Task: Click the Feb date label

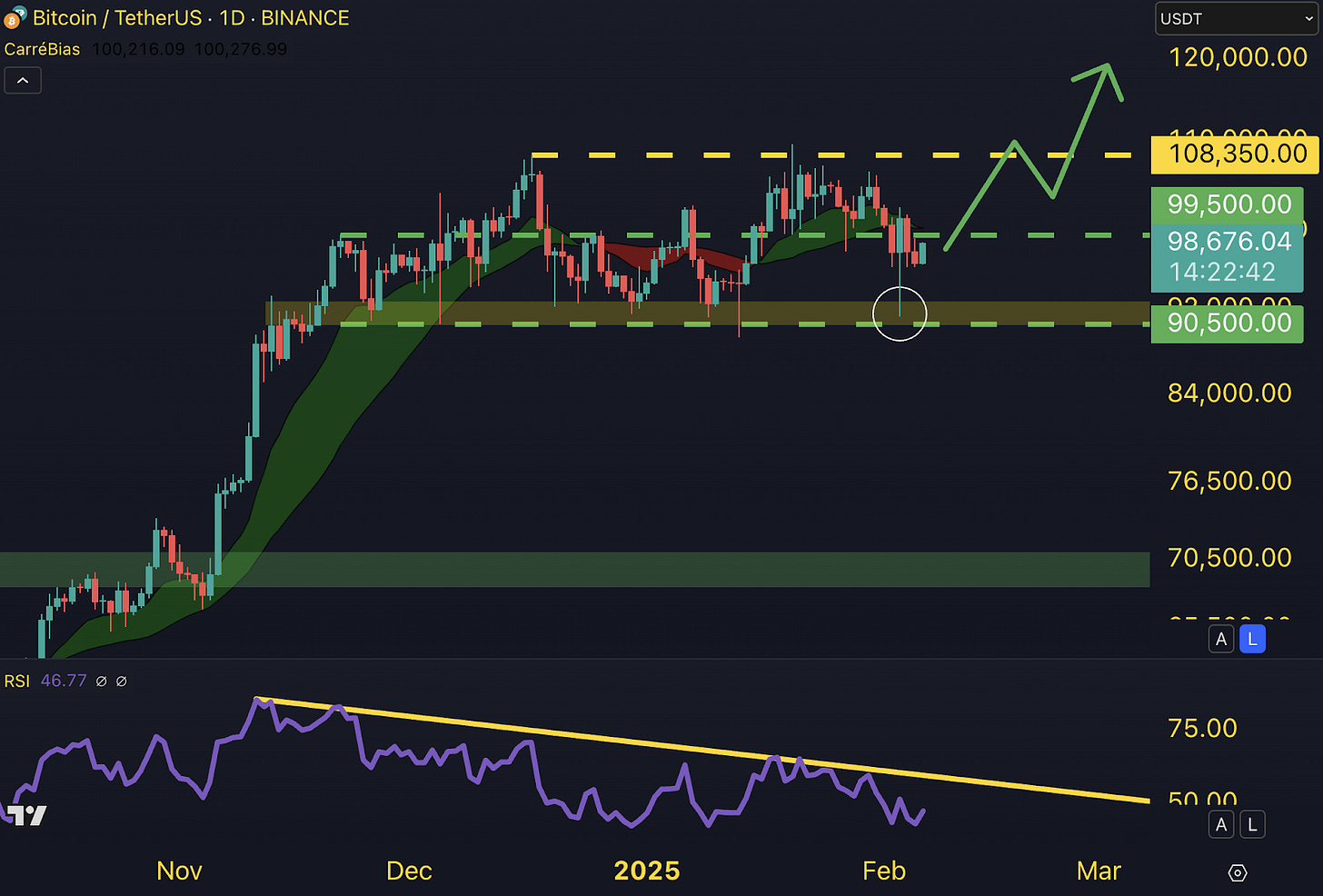Action: click(x=884, y=871)
